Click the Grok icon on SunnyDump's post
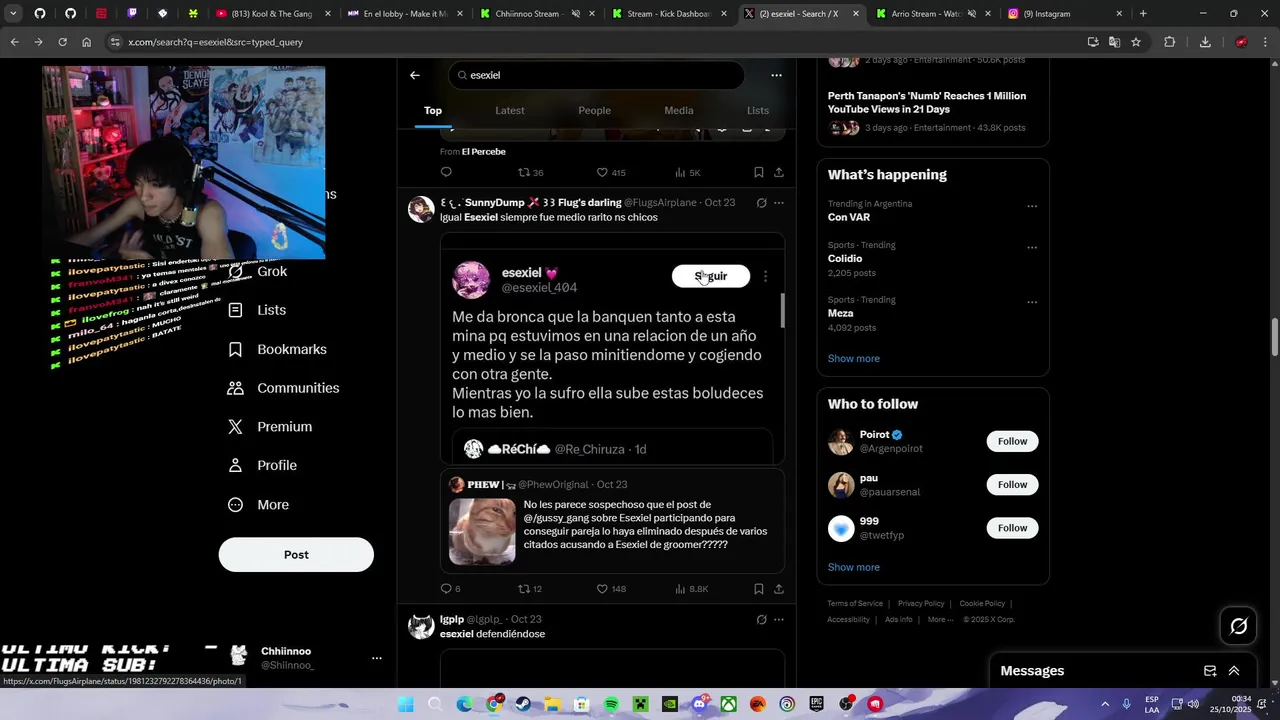The image size is (1280, 720). (x=761, y=203)
